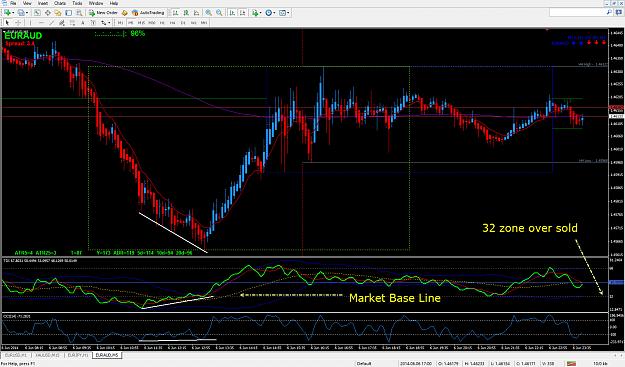Switch to M5 timeframe
This screenshot has width=625, height=367.
pyautogui.click(x=131, y=23)
